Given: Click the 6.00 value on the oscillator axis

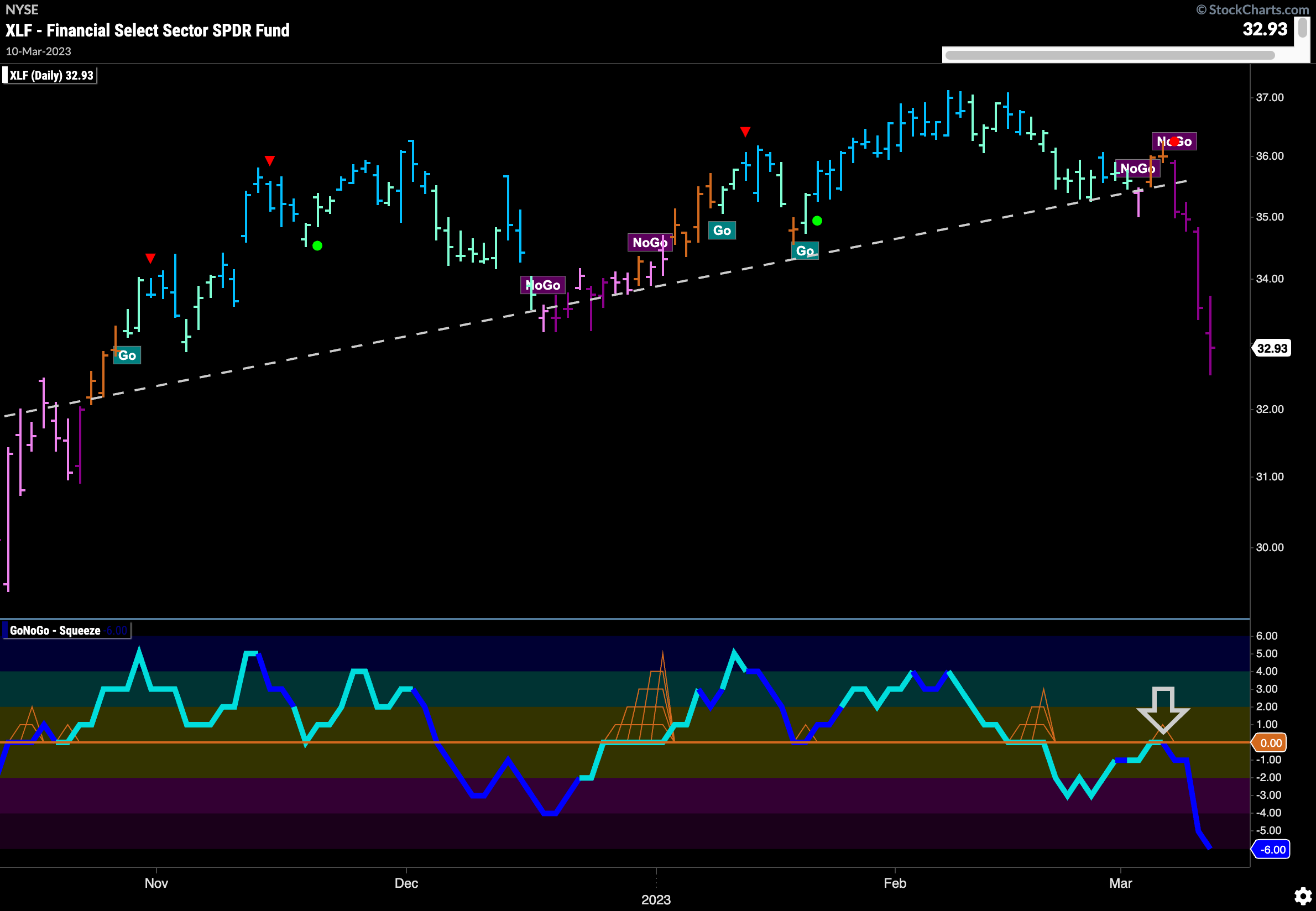Looking at the screenshot, I should pos(1266,636).
